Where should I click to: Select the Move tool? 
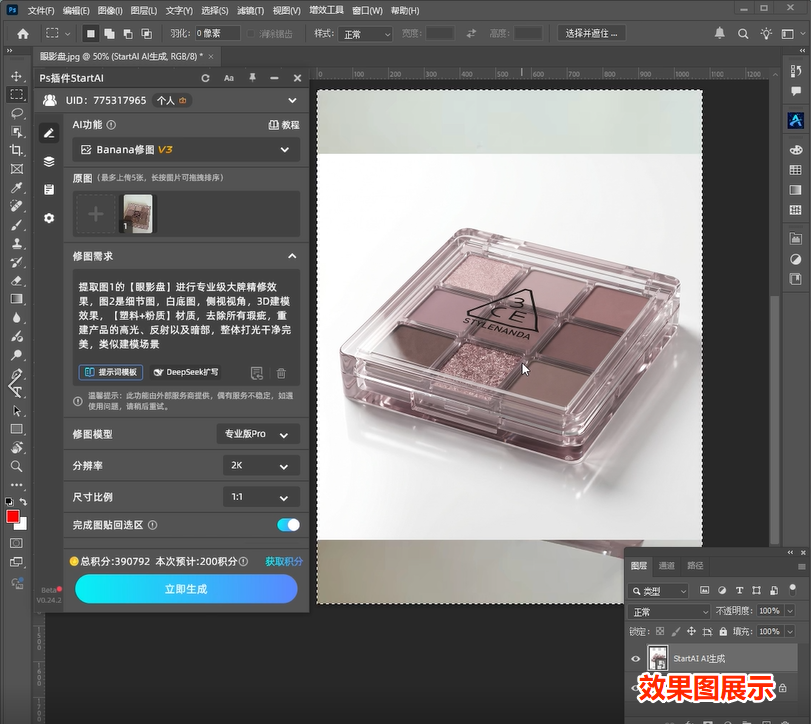[x=17, y=76]
